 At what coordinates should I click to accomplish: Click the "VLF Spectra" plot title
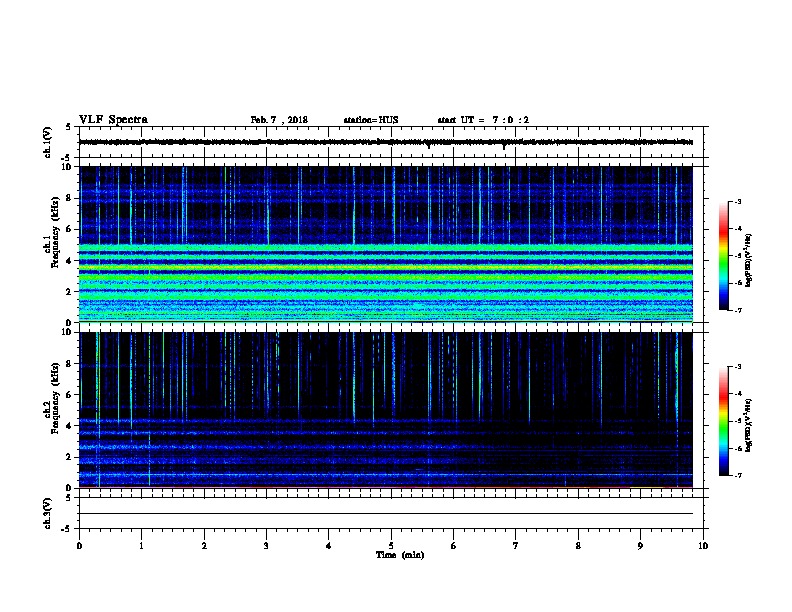[113, 120]
